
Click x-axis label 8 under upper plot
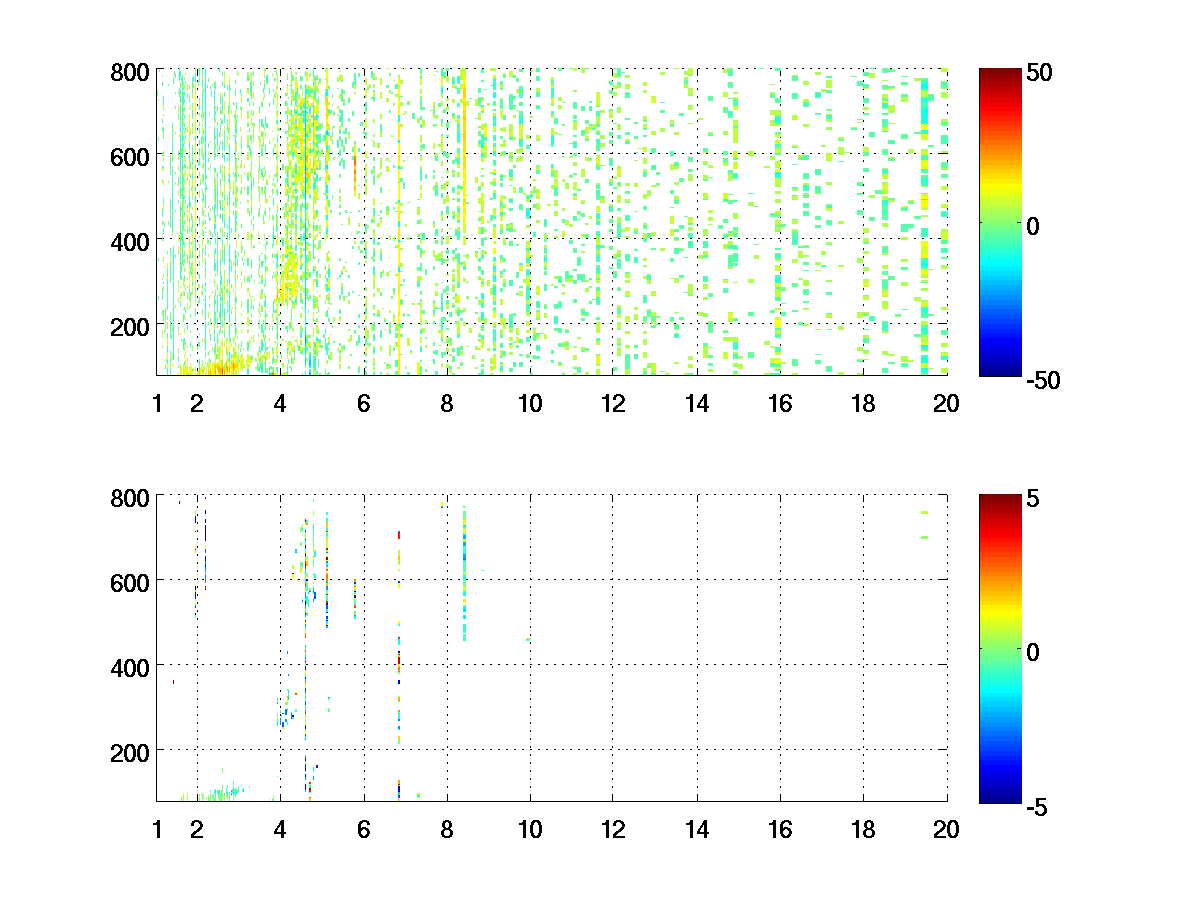tap(447, 404)
